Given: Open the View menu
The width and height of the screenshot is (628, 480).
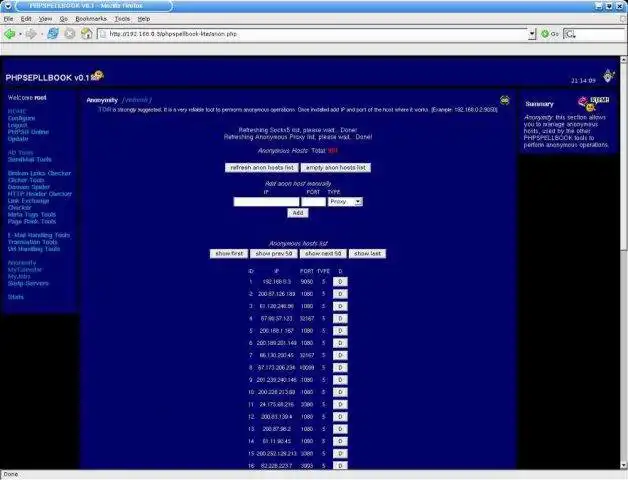Looking at the screenshot, I should (x=45, y=19).
